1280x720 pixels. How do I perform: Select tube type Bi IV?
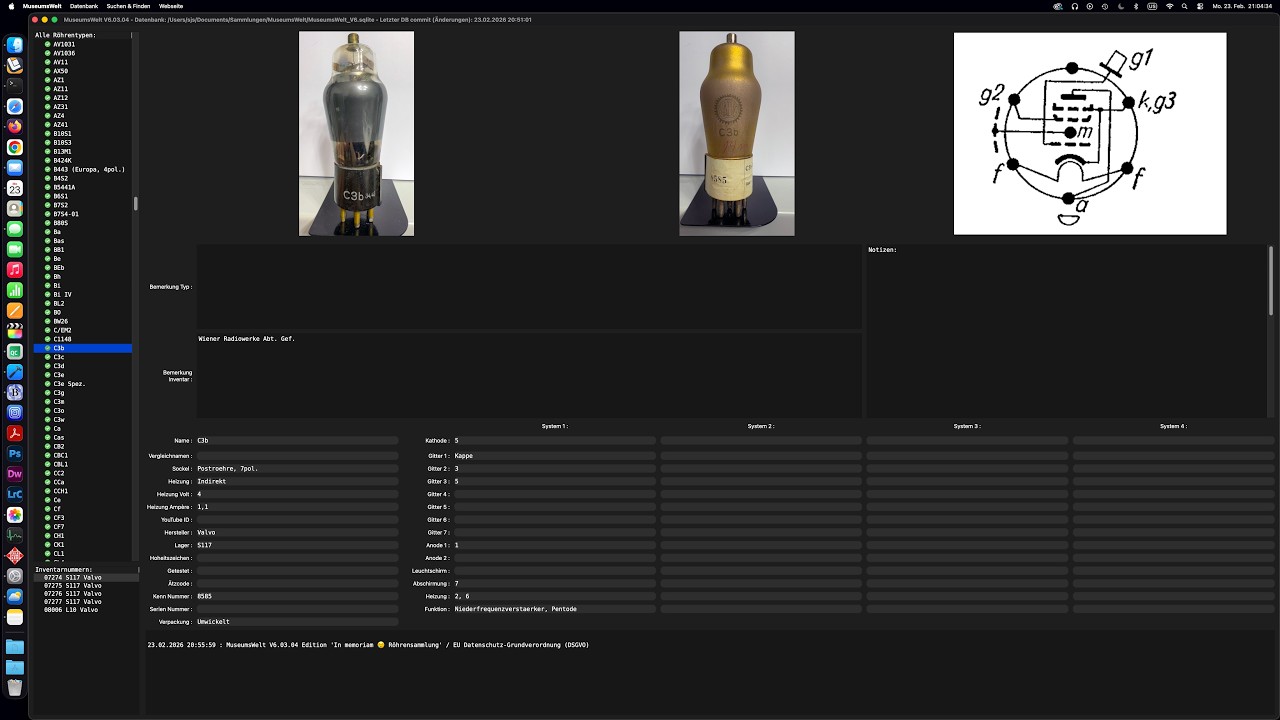pos(83,294)
